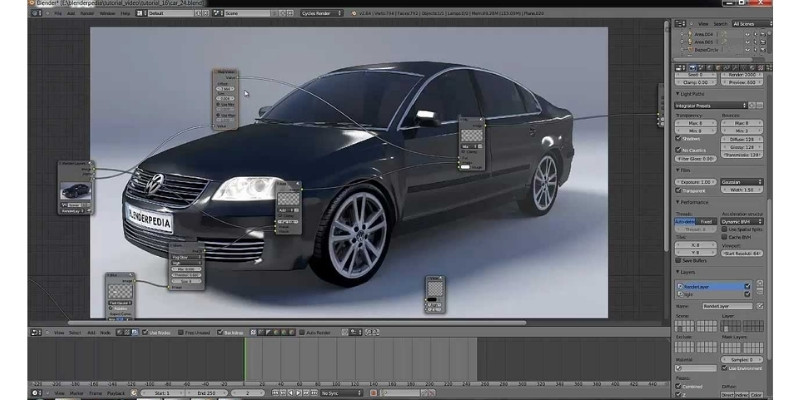The width and height of the screenshot is (800, 400).
Task: Toggle renderability camera icon for Area.005
Action: coord(763,42)
